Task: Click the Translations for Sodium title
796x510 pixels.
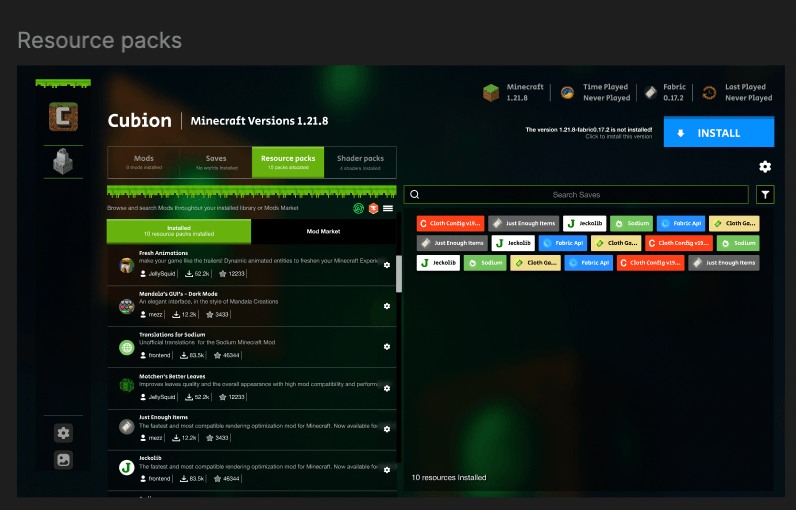Action: (172, 335)
